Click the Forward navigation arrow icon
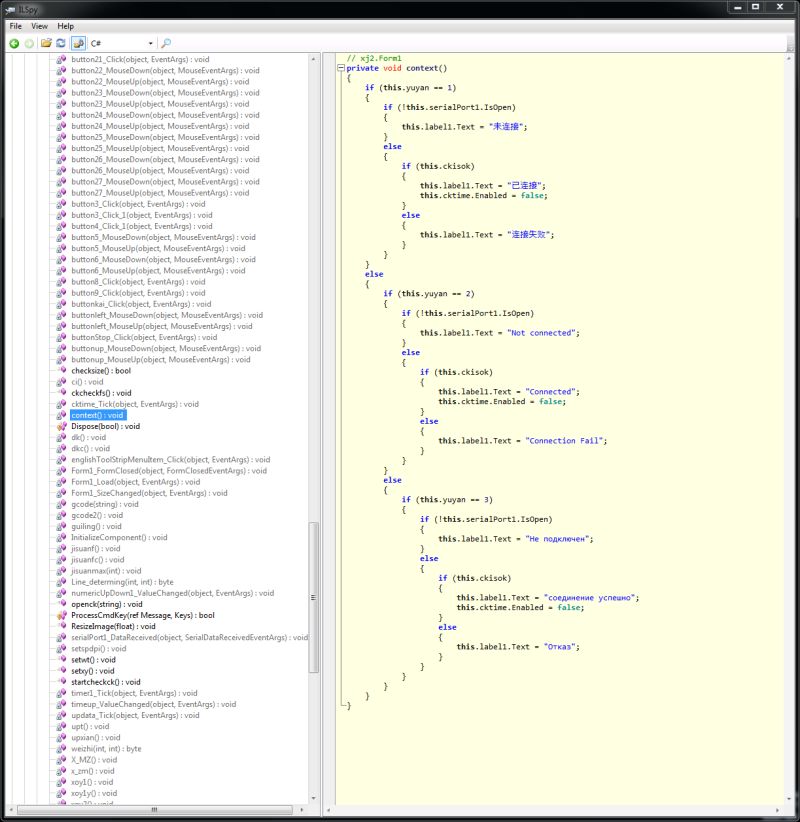Viewport: 800px width, 822px height. (x=28, y=42)
